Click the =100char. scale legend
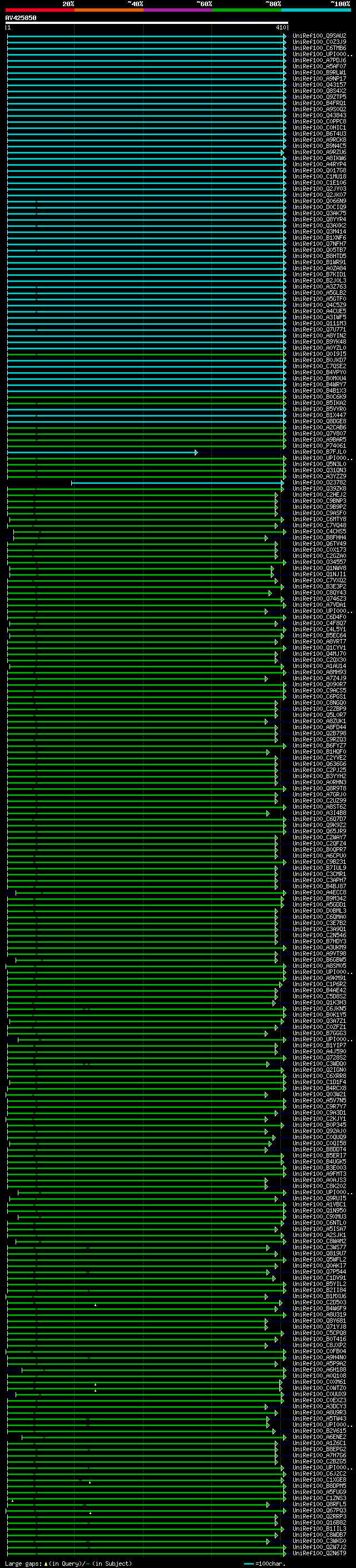The width and height of the screenshot is (356, 1568). pos(265,1564)
